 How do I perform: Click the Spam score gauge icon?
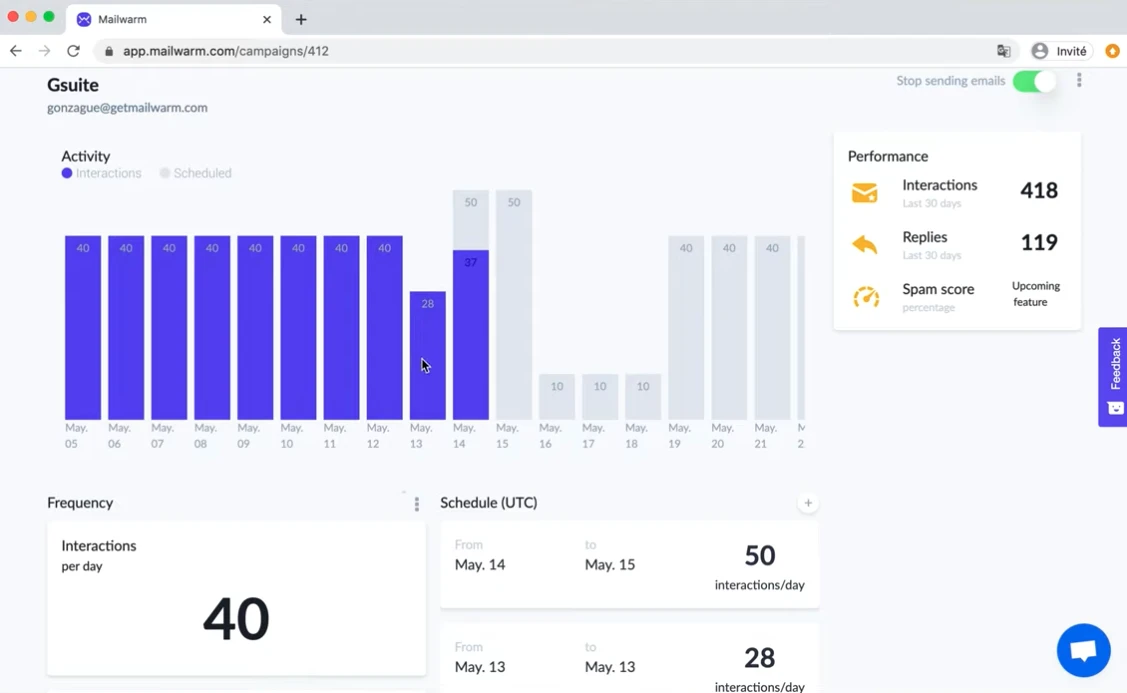(865, 297)
